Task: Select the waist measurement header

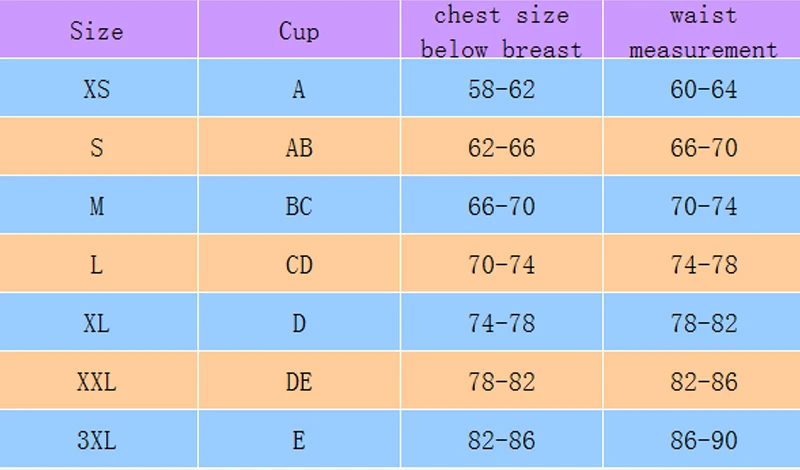Action: [702, 29]
